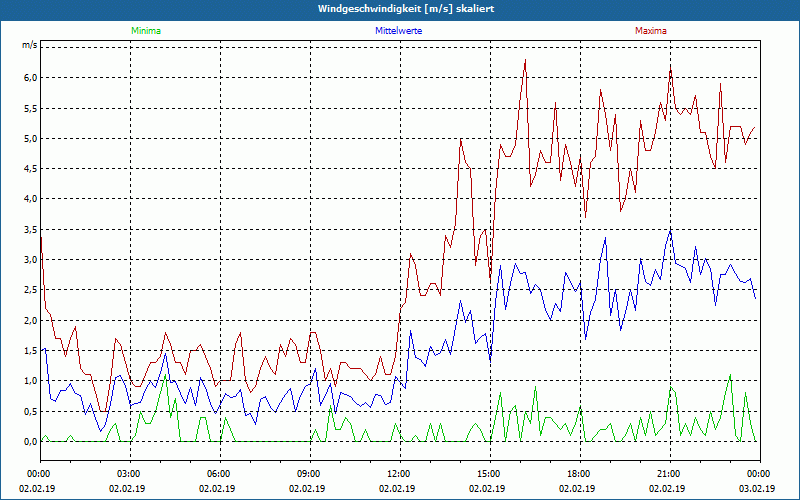
Task: Click the '06:00' time label
Action: [x=217, y=474]
